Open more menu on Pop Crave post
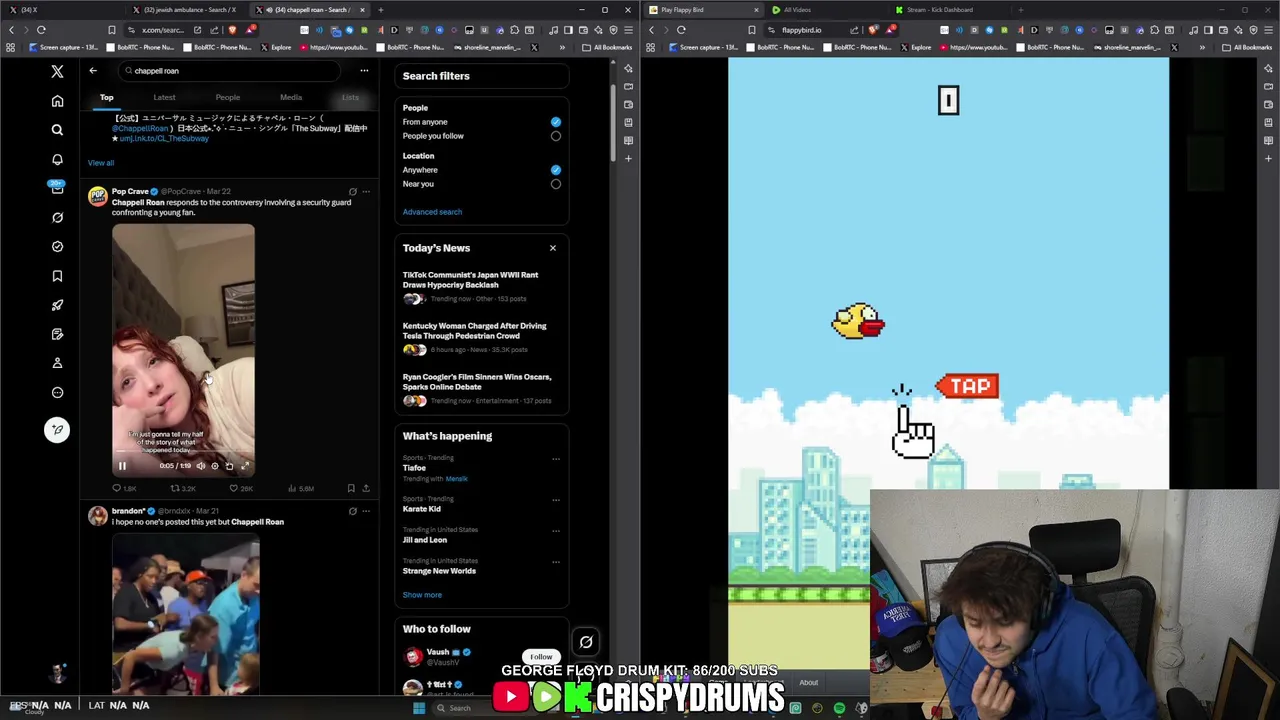The height and width of the screenshot is (720, 1280). [366, 192]
